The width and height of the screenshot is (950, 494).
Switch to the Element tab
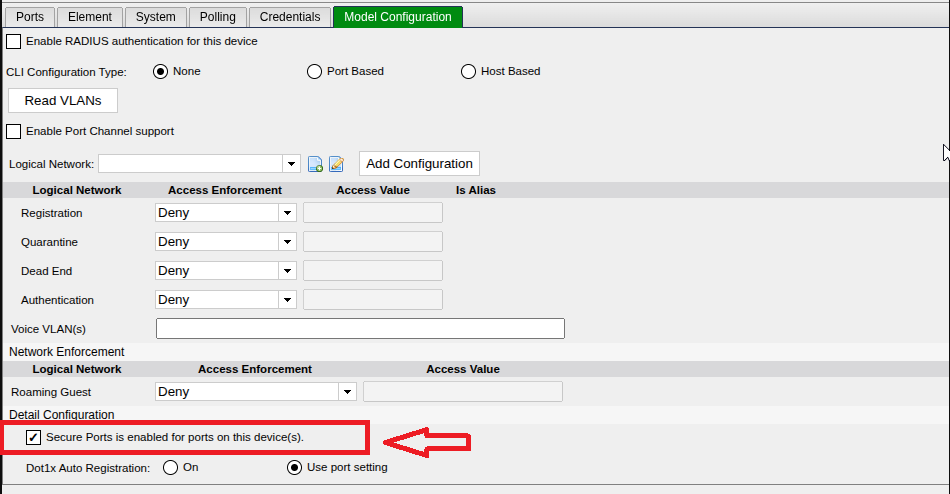[90, 17]
